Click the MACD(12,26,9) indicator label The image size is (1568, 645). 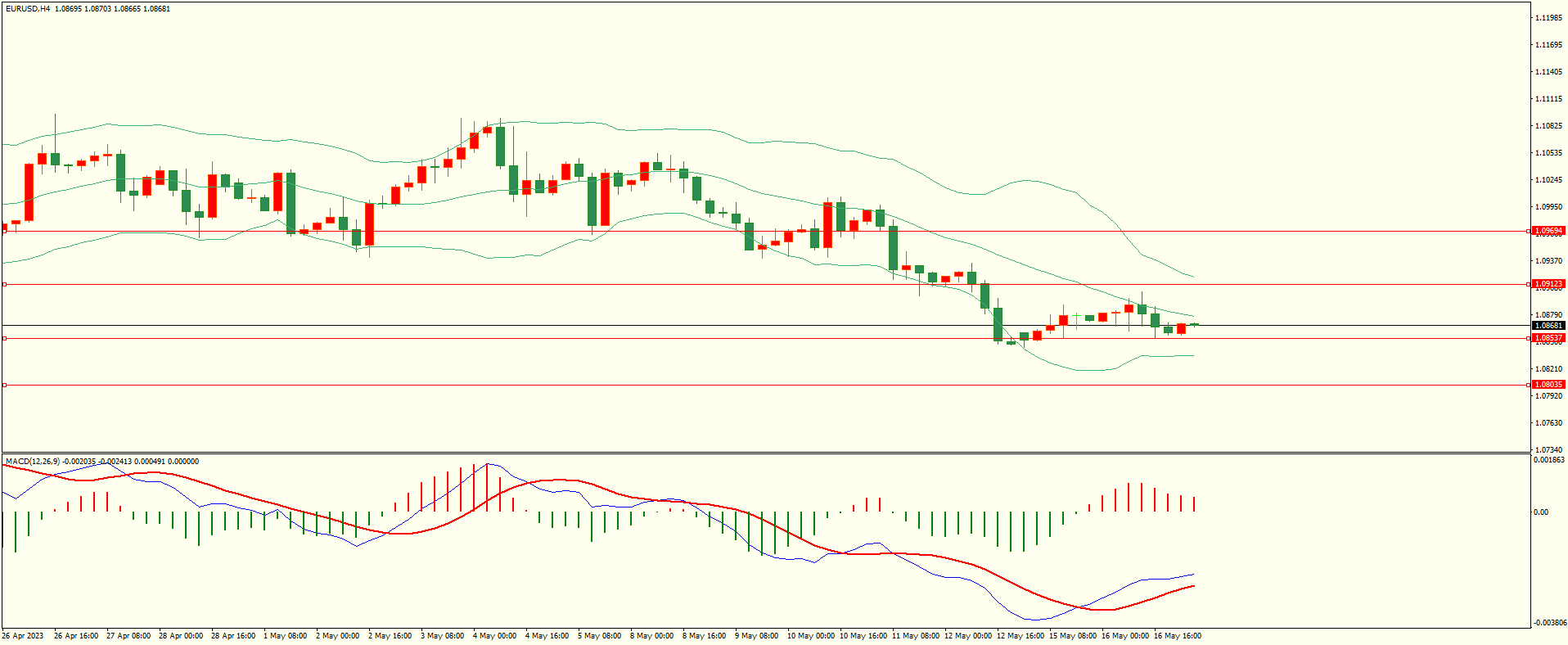tap(33, 462)
